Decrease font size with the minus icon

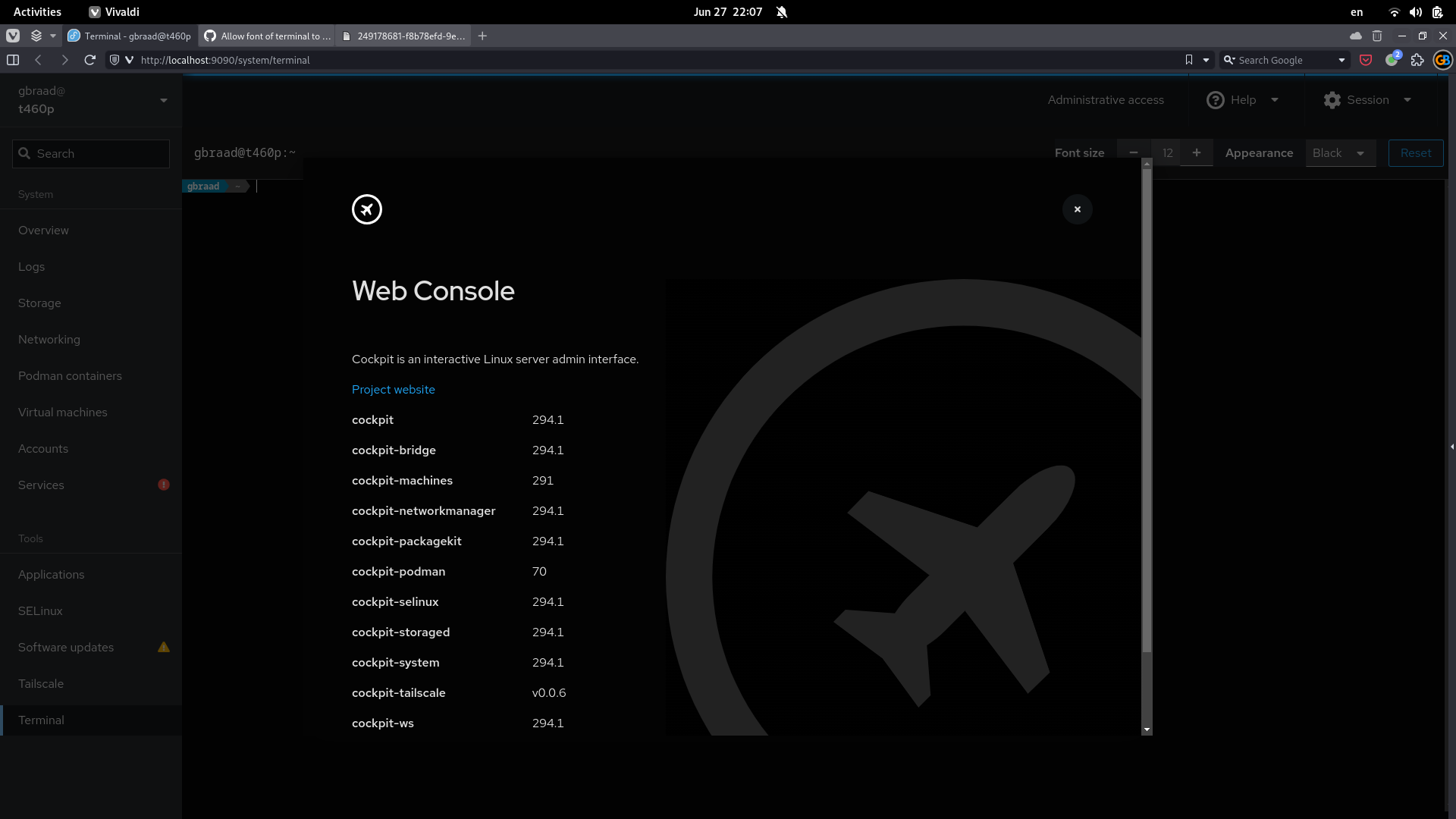[1134, 152]
